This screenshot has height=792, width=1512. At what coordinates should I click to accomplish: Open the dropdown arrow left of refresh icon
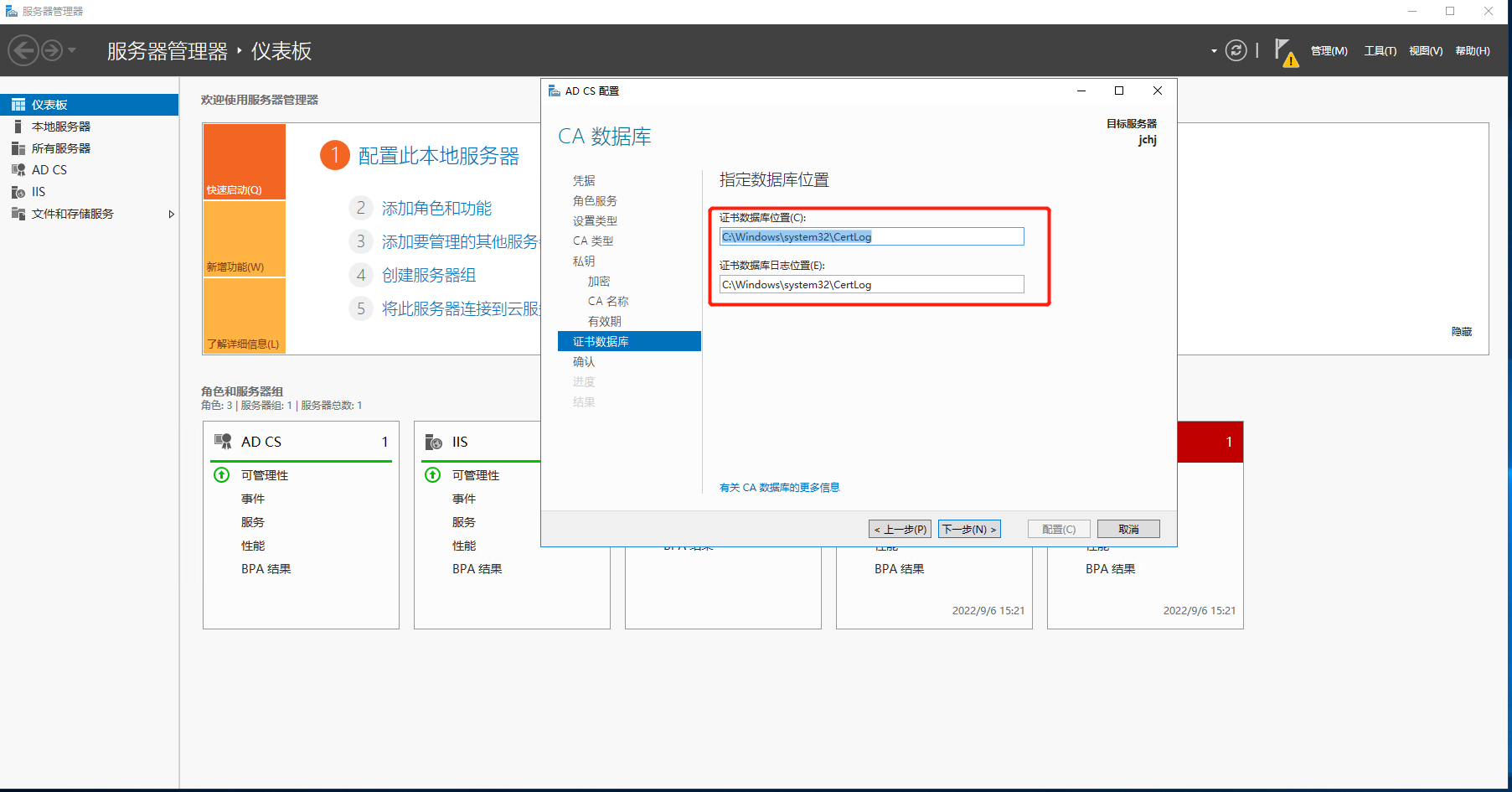coord(1214,51)
